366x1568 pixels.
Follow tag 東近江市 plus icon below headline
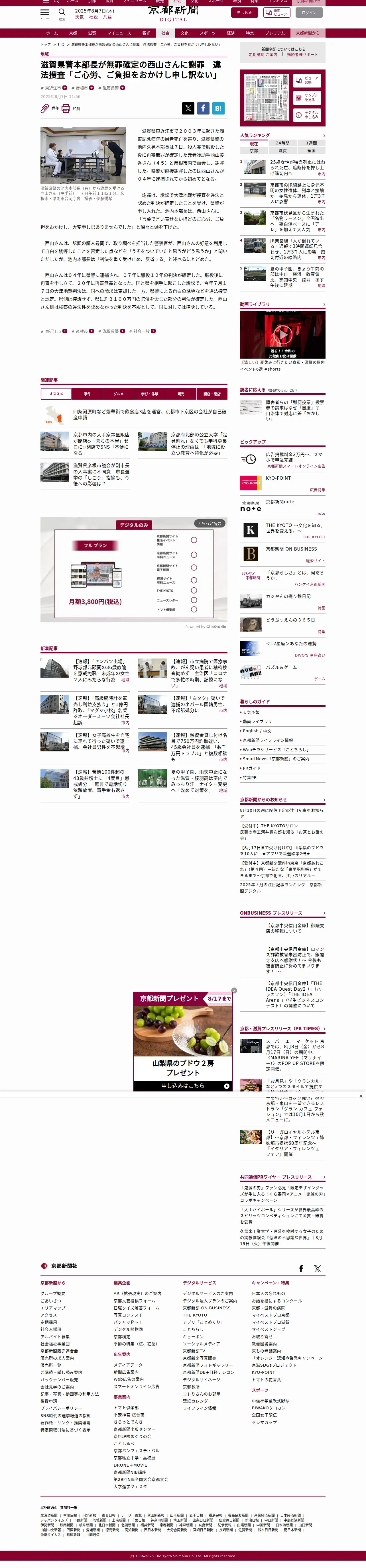(64, 88)
